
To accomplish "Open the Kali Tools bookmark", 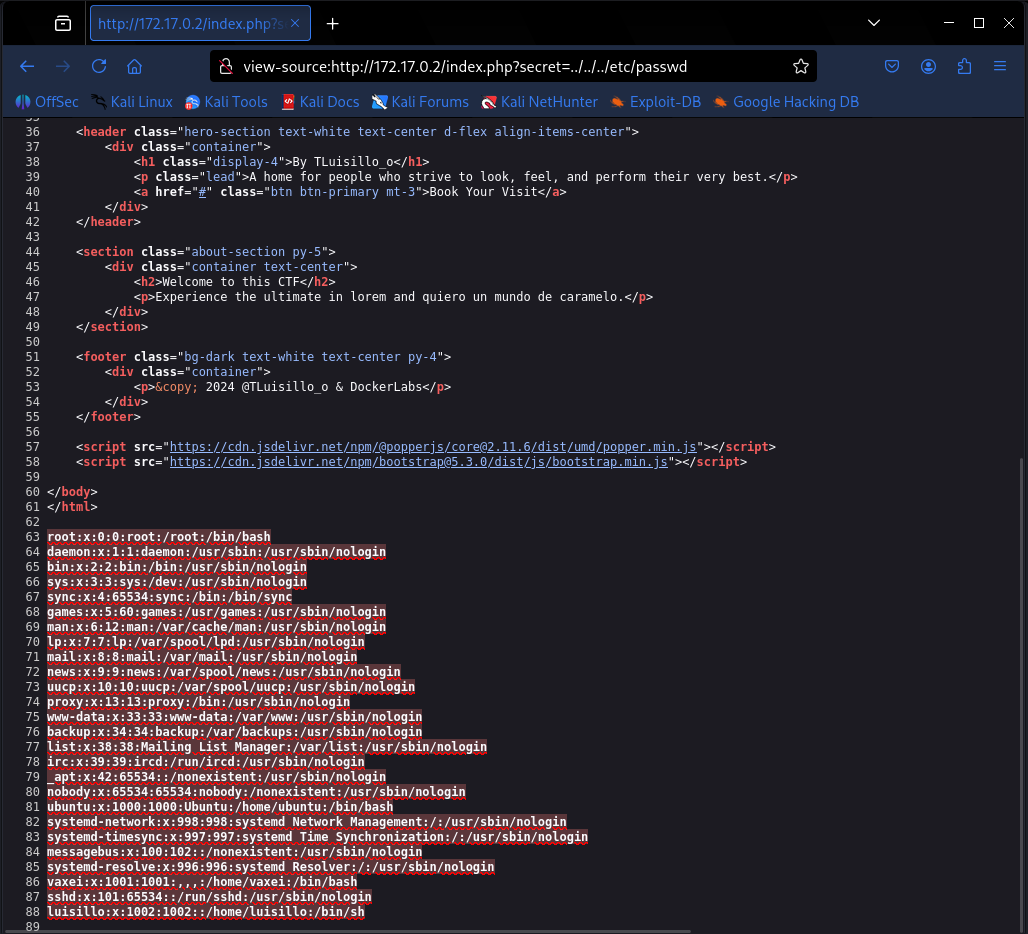I will 226,102.
